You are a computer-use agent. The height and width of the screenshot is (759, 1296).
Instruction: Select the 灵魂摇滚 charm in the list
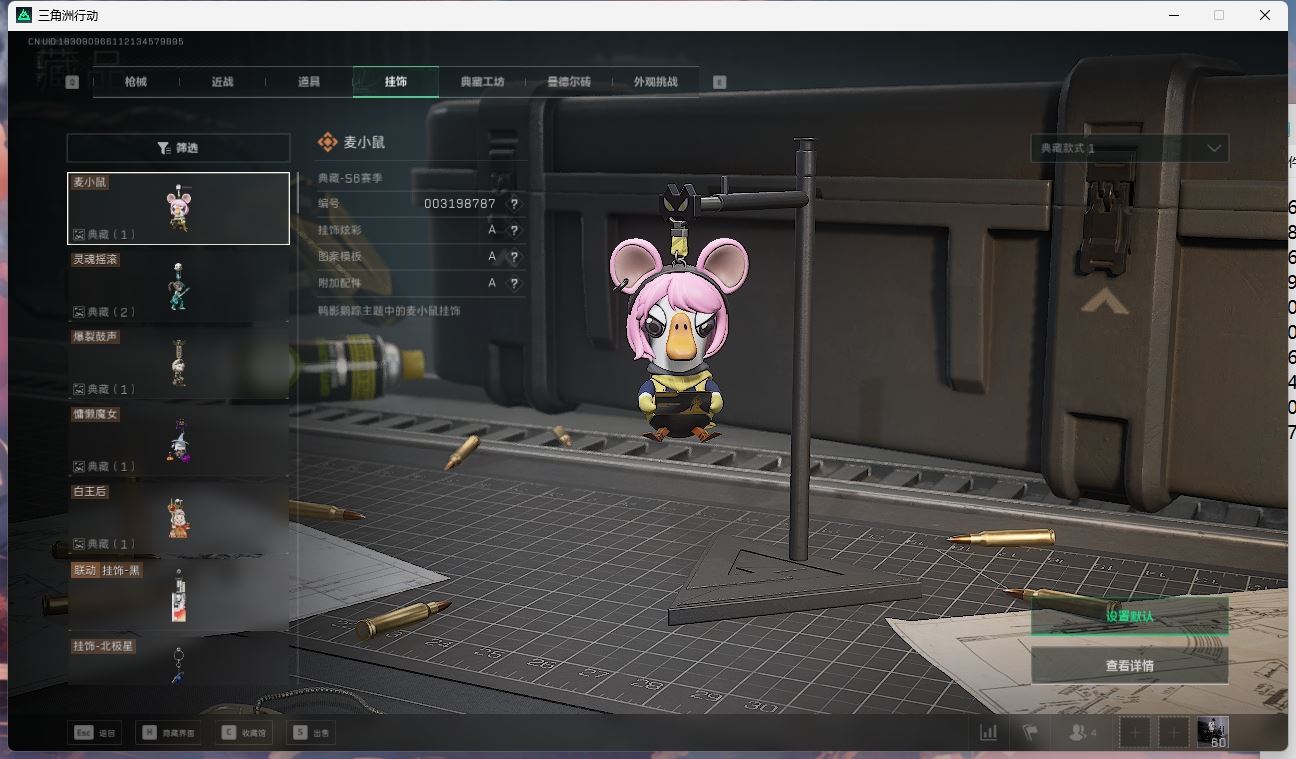pos(178,286)
